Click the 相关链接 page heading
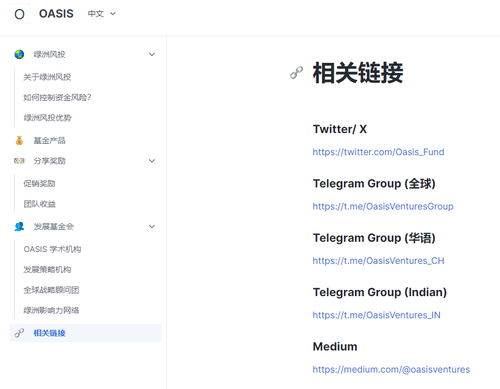 [358, 73]
